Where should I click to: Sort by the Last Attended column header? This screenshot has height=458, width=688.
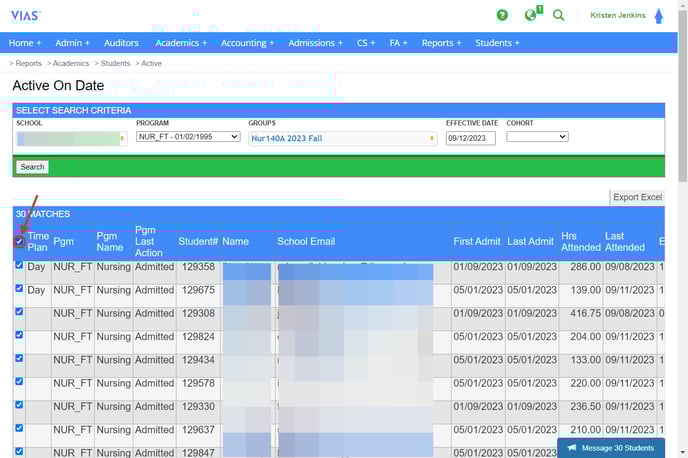point(625,242)
